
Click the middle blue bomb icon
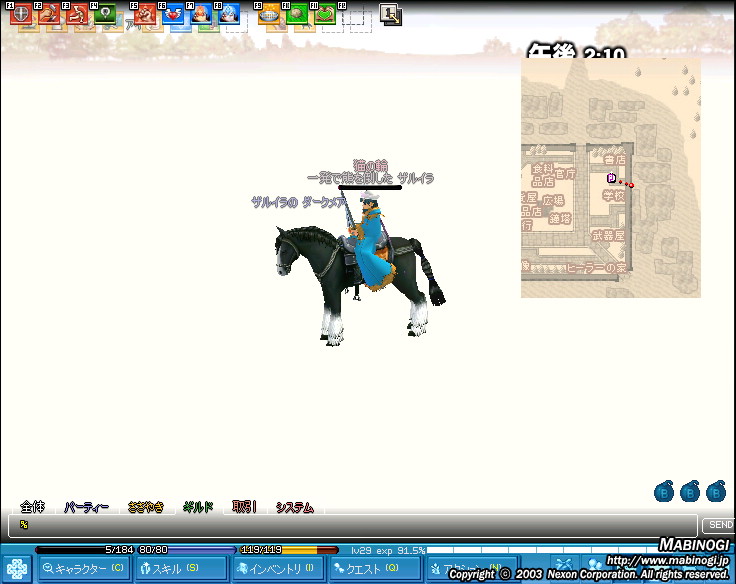pyautogui.click(x=690, y=492)
